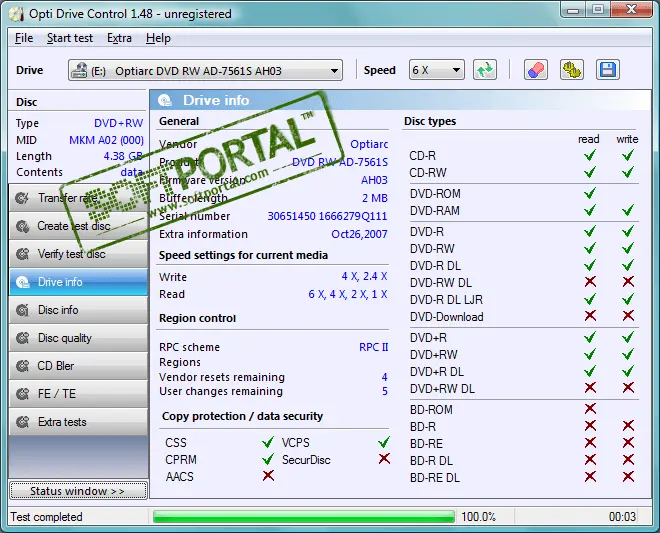Click the Status window >> button
Screen dimensions: 660x533
[77, 491]
